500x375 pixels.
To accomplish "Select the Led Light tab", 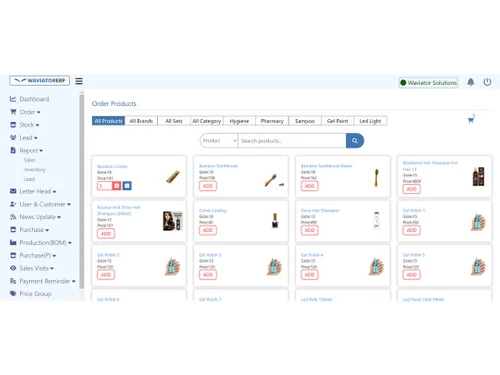I will click(370, 121).
